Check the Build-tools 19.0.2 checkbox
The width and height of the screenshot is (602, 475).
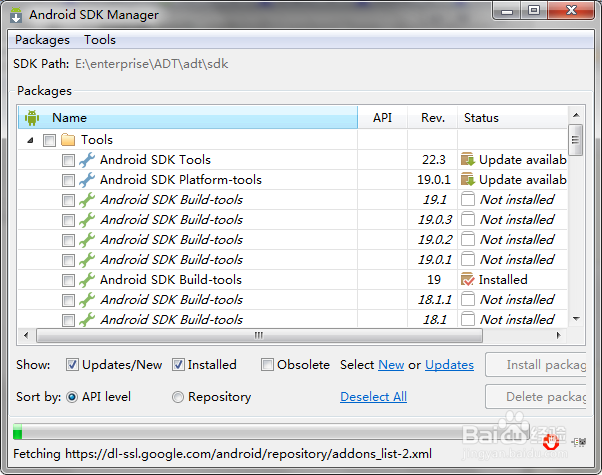(x=68, y=240)
